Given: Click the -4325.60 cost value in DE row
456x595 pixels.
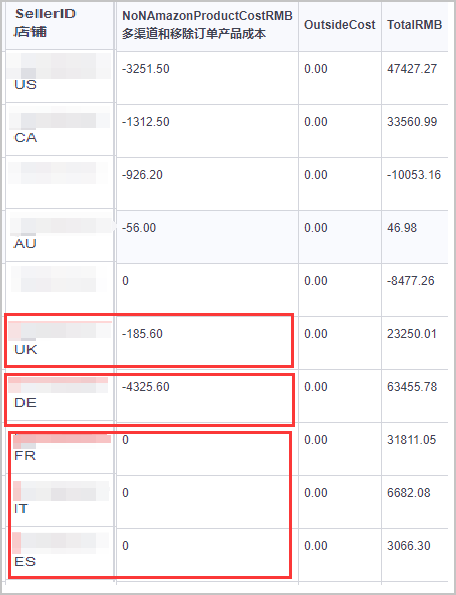Looking at the screenshot, I should (x=146, y=387).
